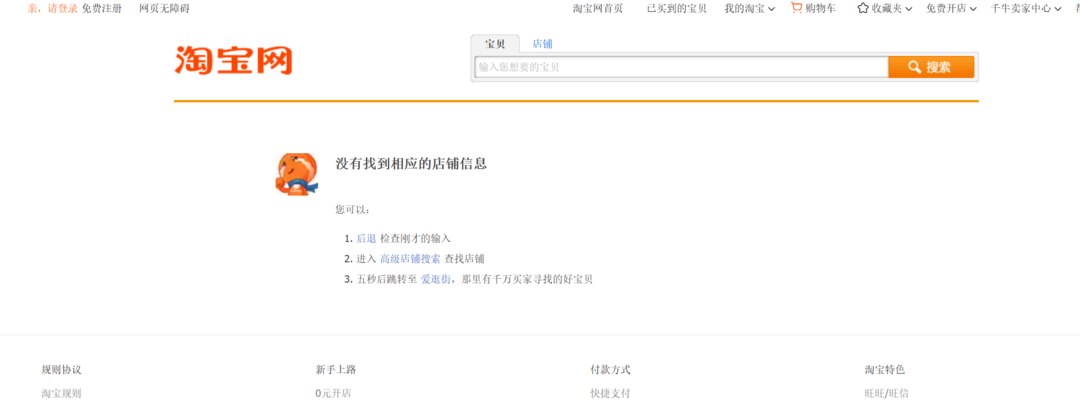Open 网页无障碍 link

coord(164,9)
